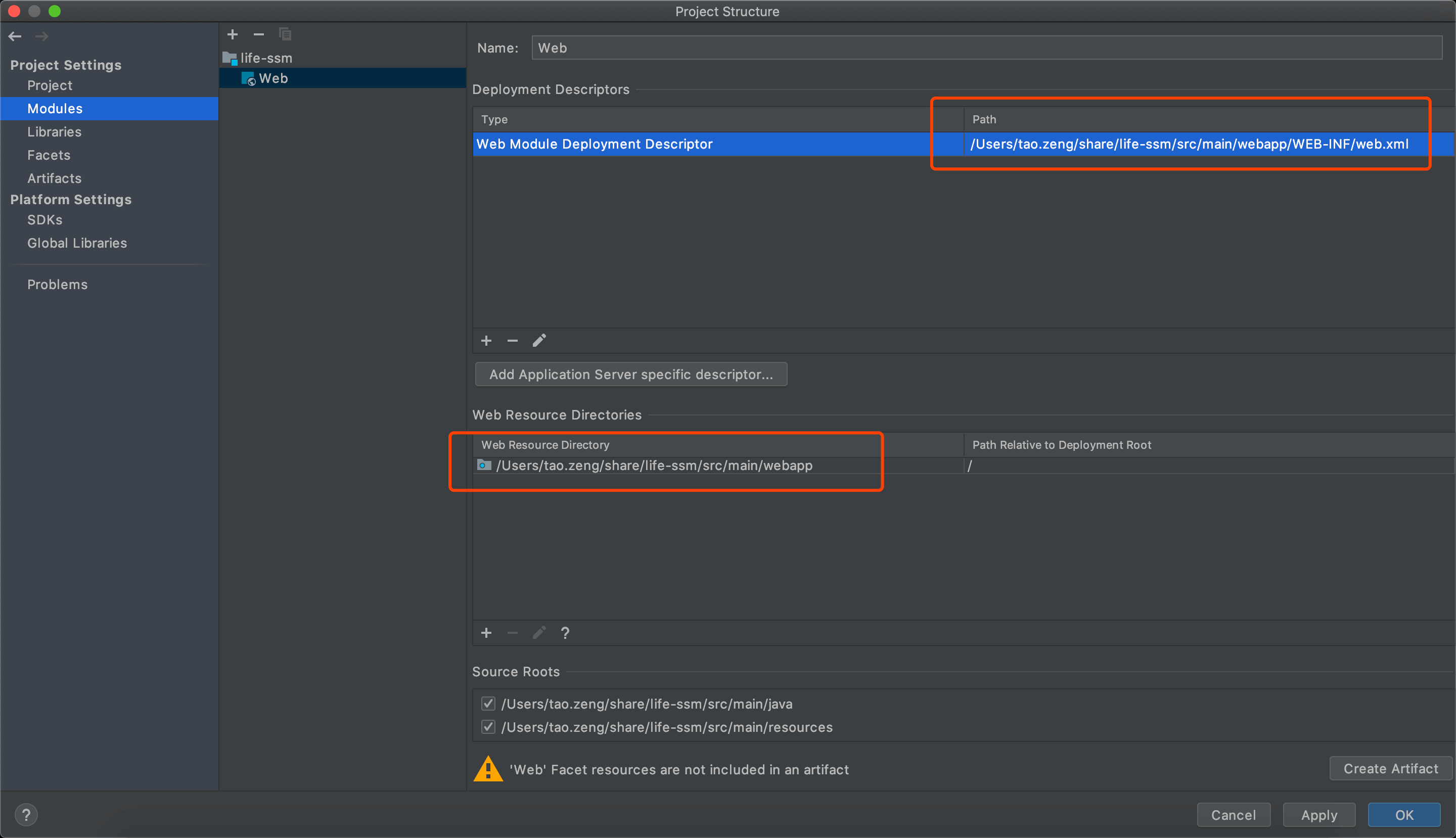Uncheck the src/main/java source root
This screenshot has height=838, width=1456.
tap(488, 704)
